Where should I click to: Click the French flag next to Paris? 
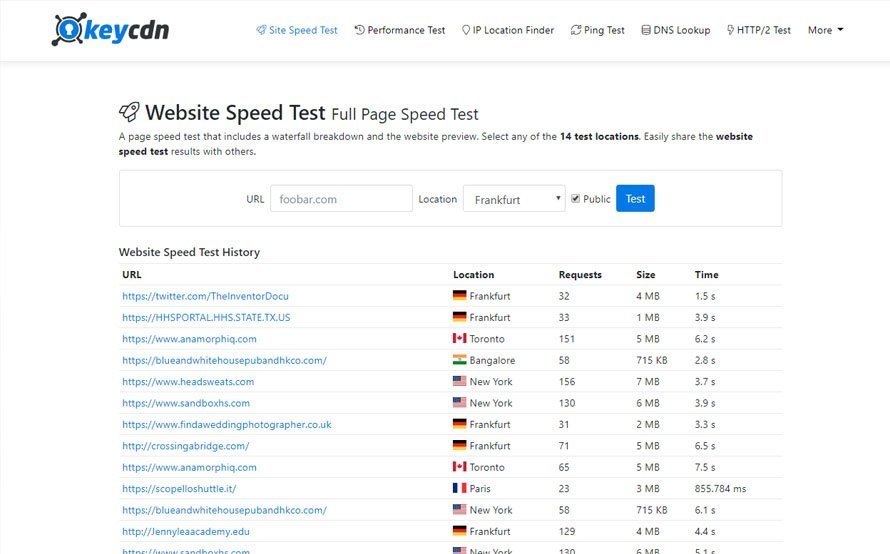pos(459,488)
